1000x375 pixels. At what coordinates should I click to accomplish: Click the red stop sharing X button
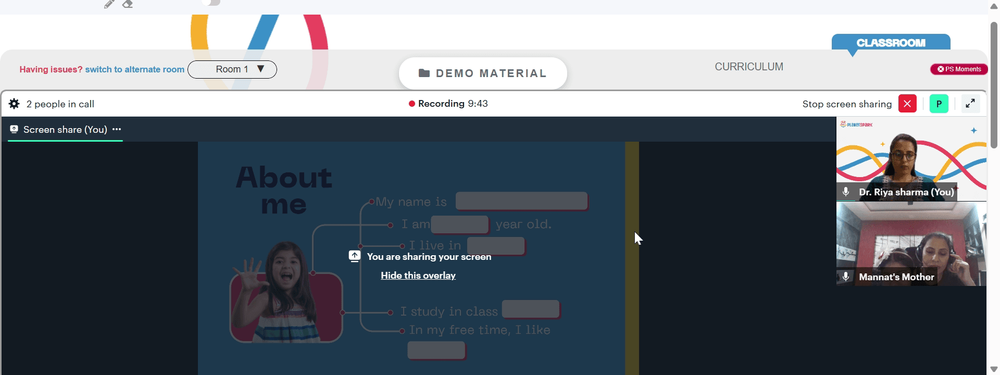click(x=907, y=103)
